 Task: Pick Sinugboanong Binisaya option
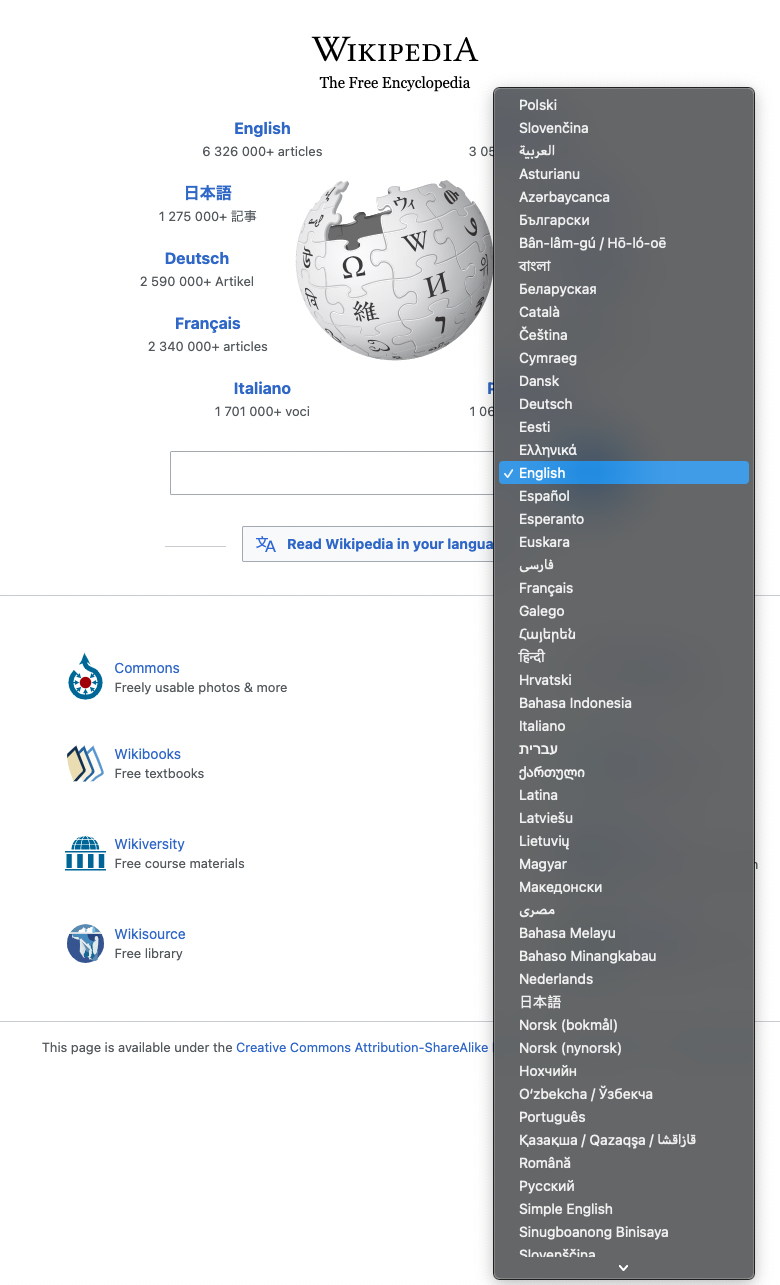coord(624,1232)
